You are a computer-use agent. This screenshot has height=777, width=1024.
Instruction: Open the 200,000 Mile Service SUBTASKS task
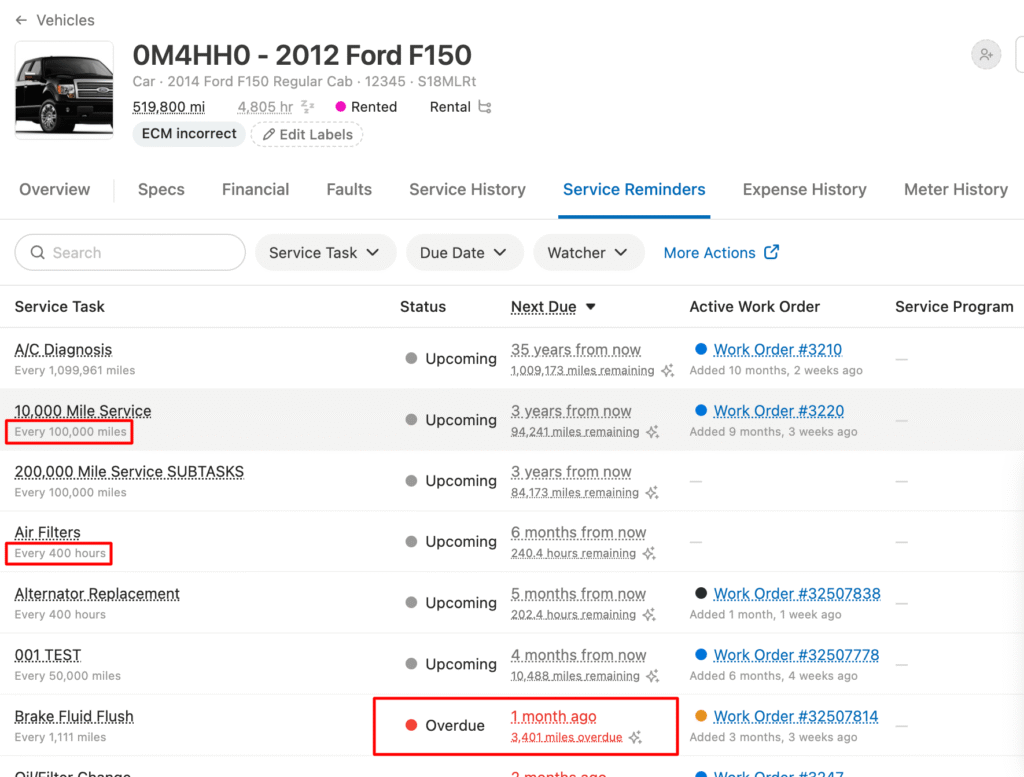tap(129, 471)
